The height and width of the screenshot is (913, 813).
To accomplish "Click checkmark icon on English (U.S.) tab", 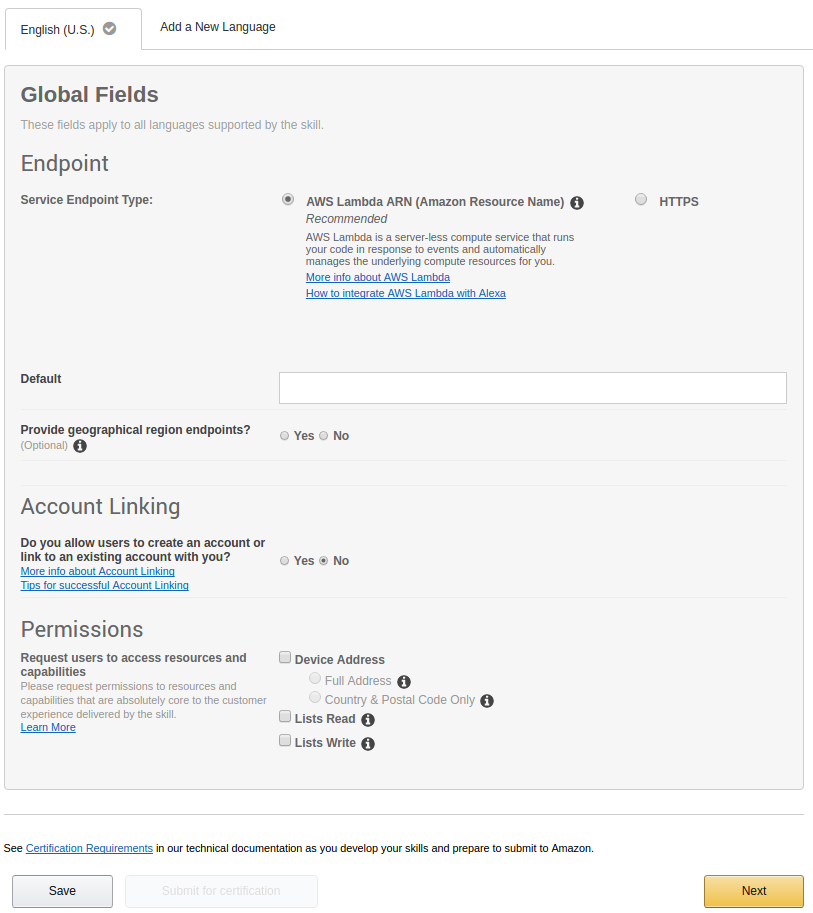I will click(x=110, y=29).
